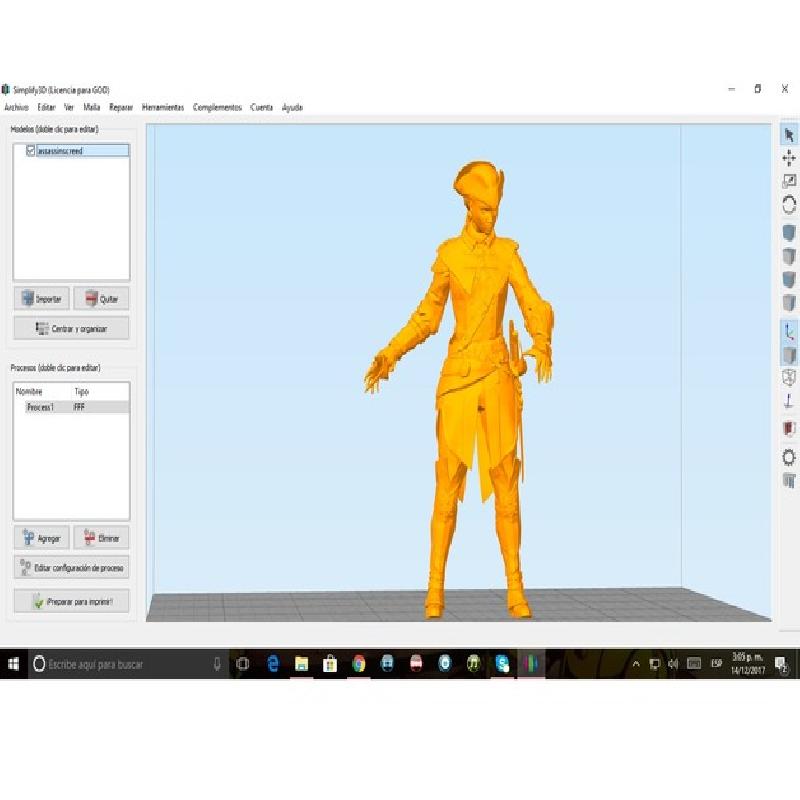Click Centrar y organizar button
Image resolution: width=800 pixels, height=800 pixels.
71,329
